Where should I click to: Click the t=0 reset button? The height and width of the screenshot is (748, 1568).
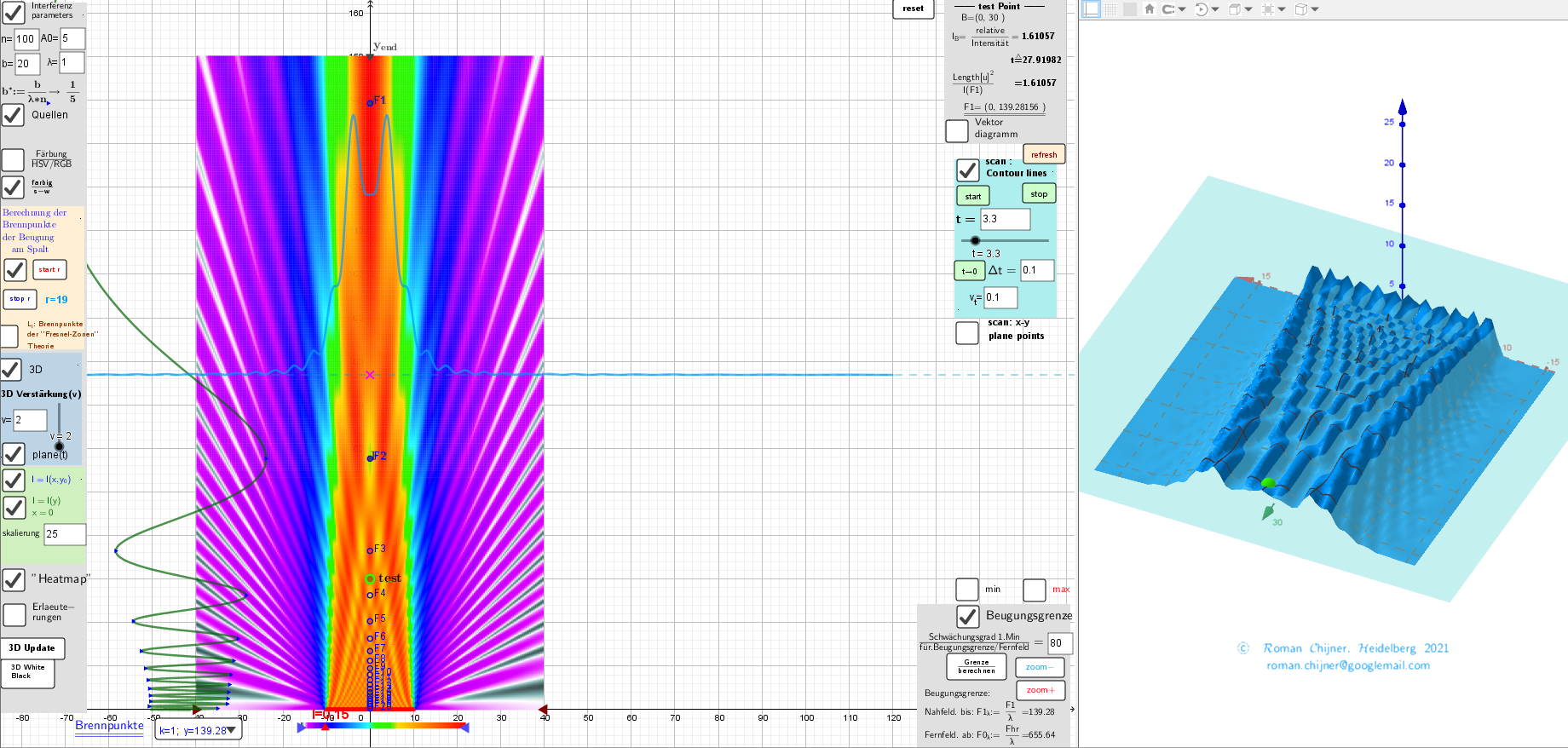pos(970,271)
